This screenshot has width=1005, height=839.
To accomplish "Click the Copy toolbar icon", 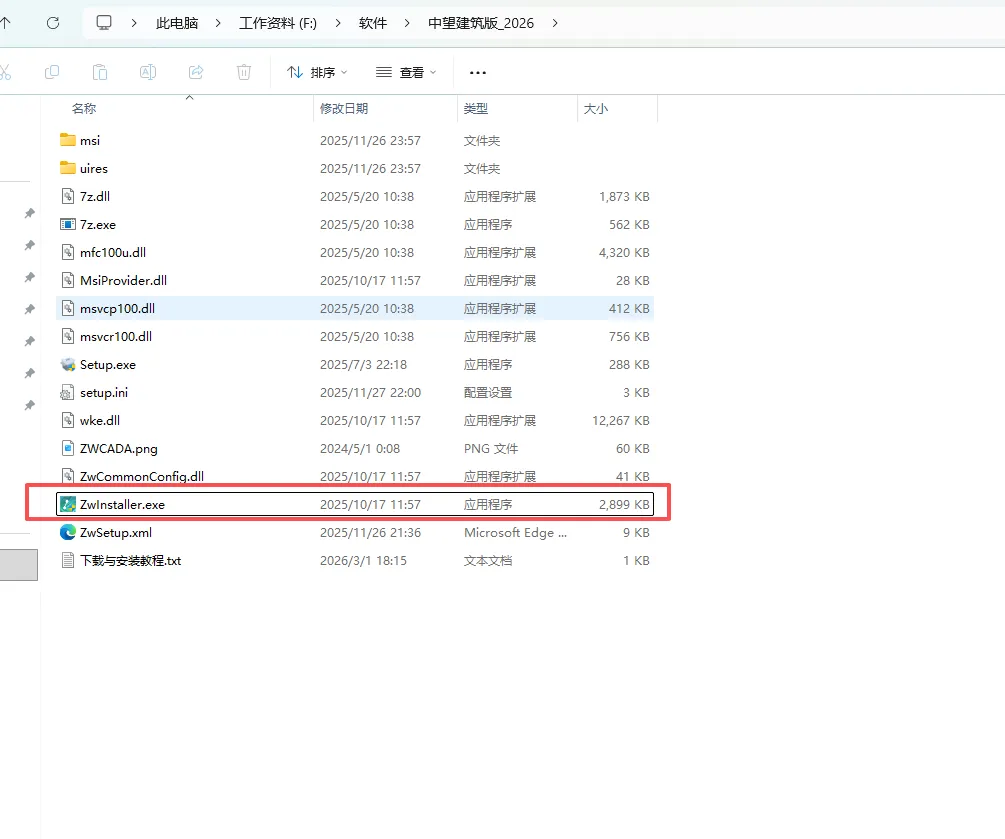I will point(52,72).
